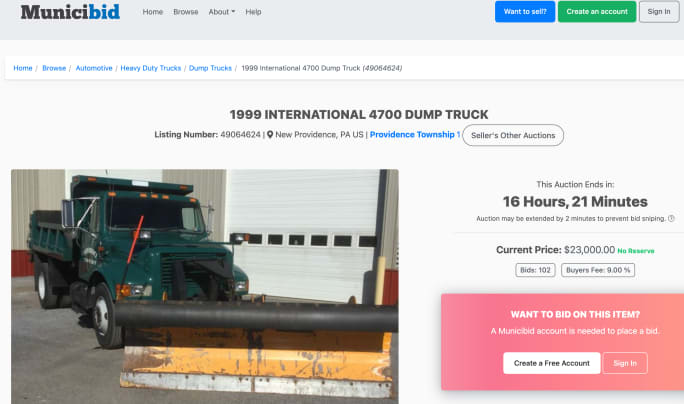Expand the About dropdown menu
The image size is (684, 404).
click(221, 12)
